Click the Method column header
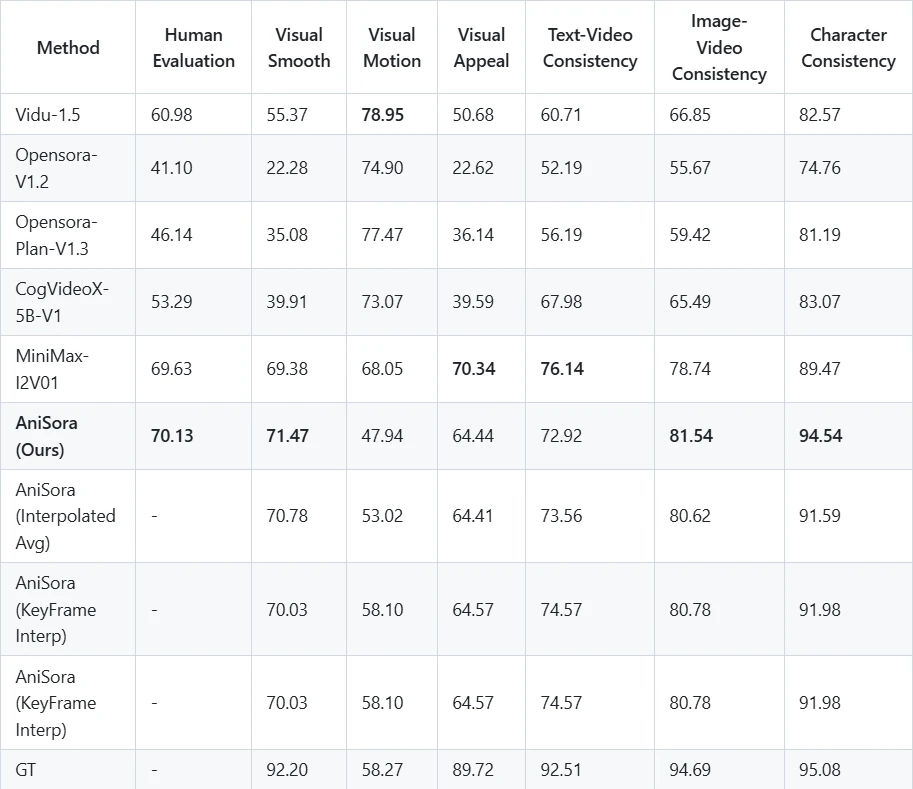Viewport: 913px width, 789px height. (x=68, y=47)
